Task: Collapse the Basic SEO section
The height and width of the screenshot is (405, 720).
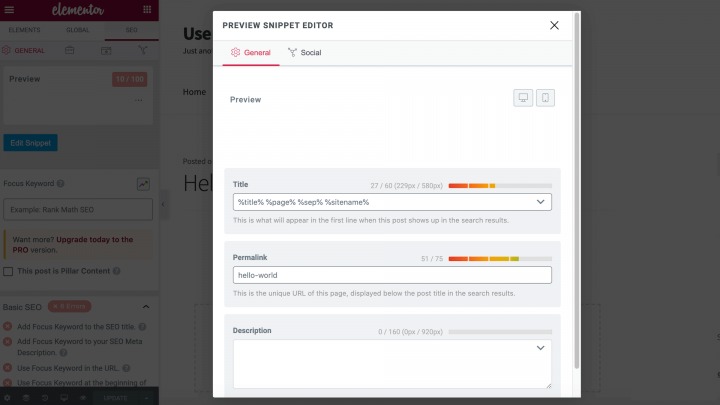Action: tap(146, 306)
